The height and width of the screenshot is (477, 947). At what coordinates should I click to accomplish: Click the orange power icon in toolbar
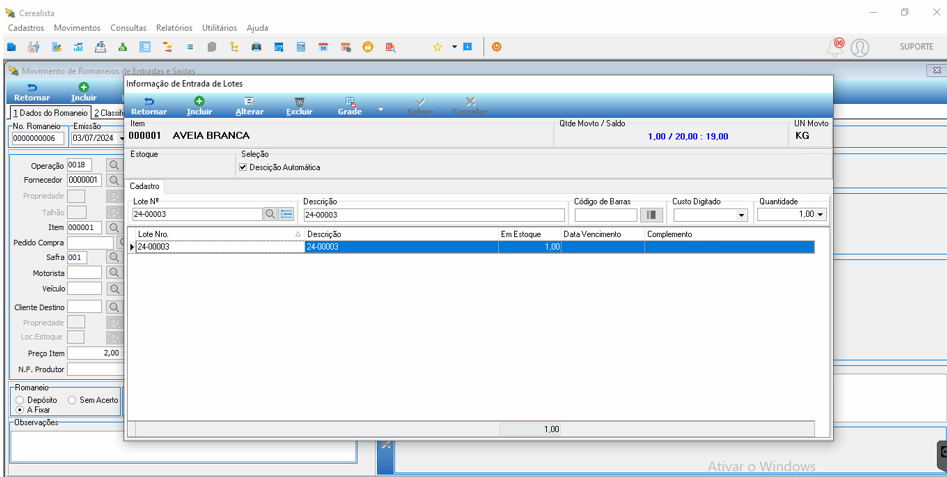tap(496, 46)
